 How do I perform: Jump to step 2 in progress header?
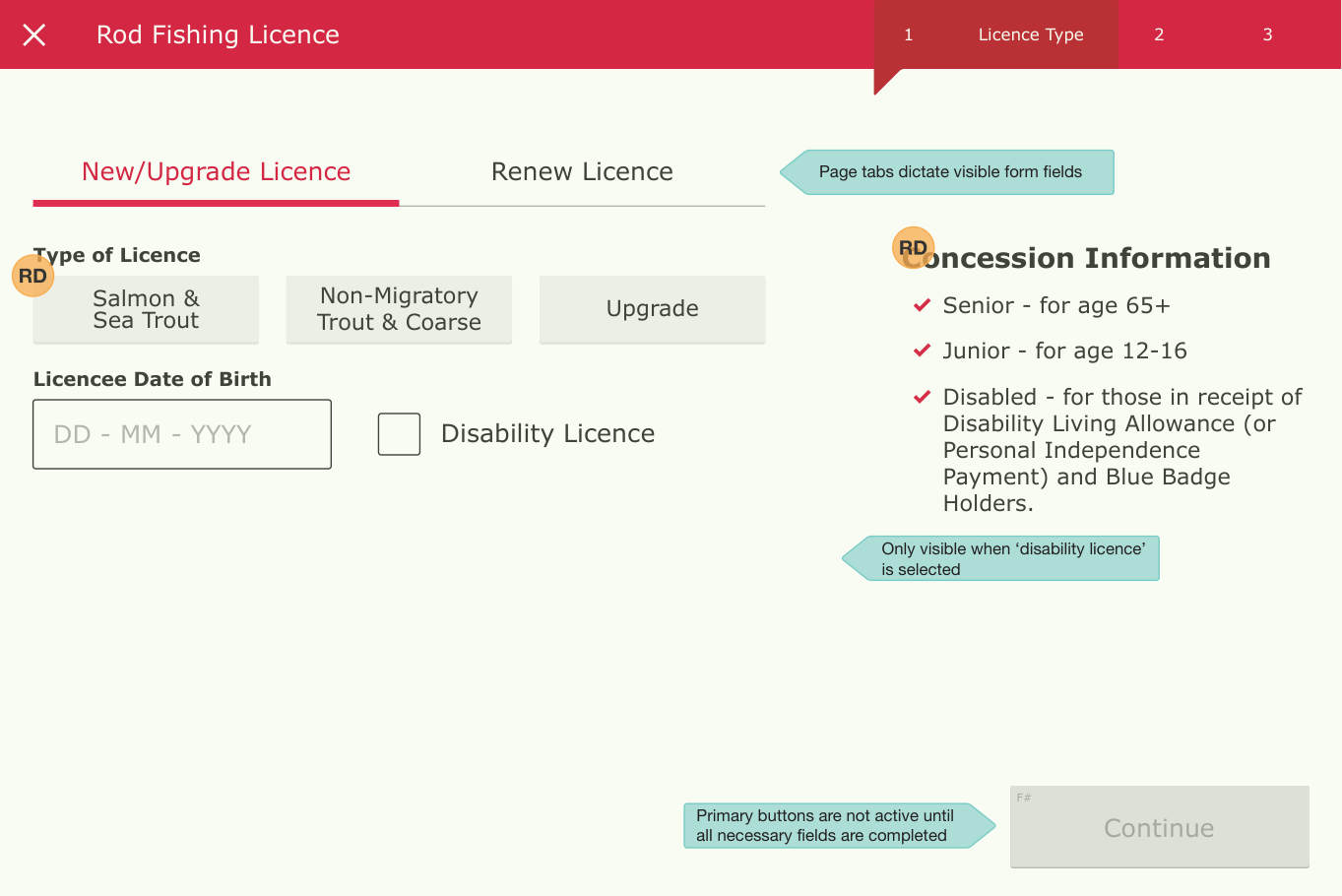tap(1159, 34)
